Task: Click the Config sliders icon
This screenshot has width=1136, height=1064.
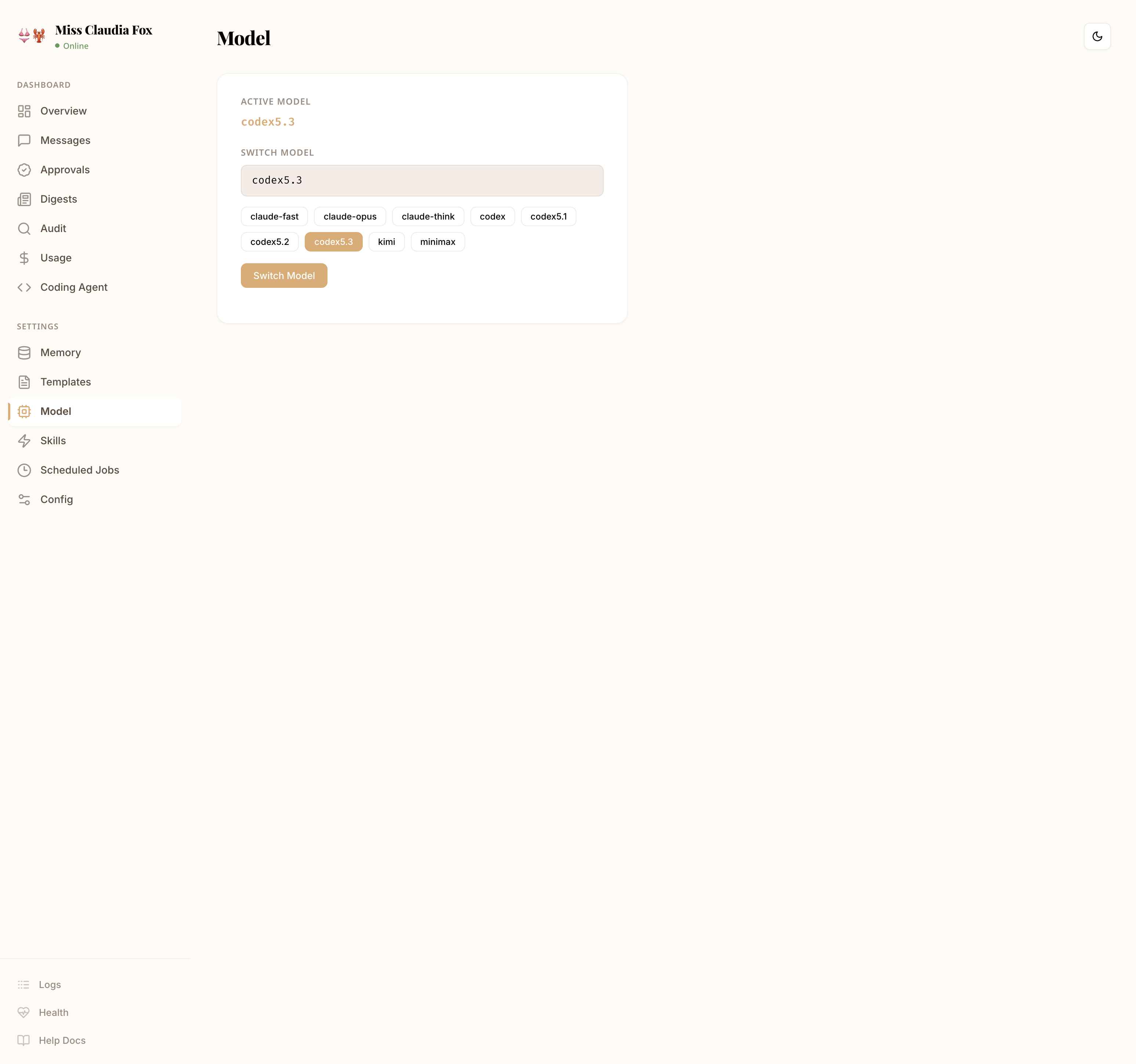Action: (24, 499)
